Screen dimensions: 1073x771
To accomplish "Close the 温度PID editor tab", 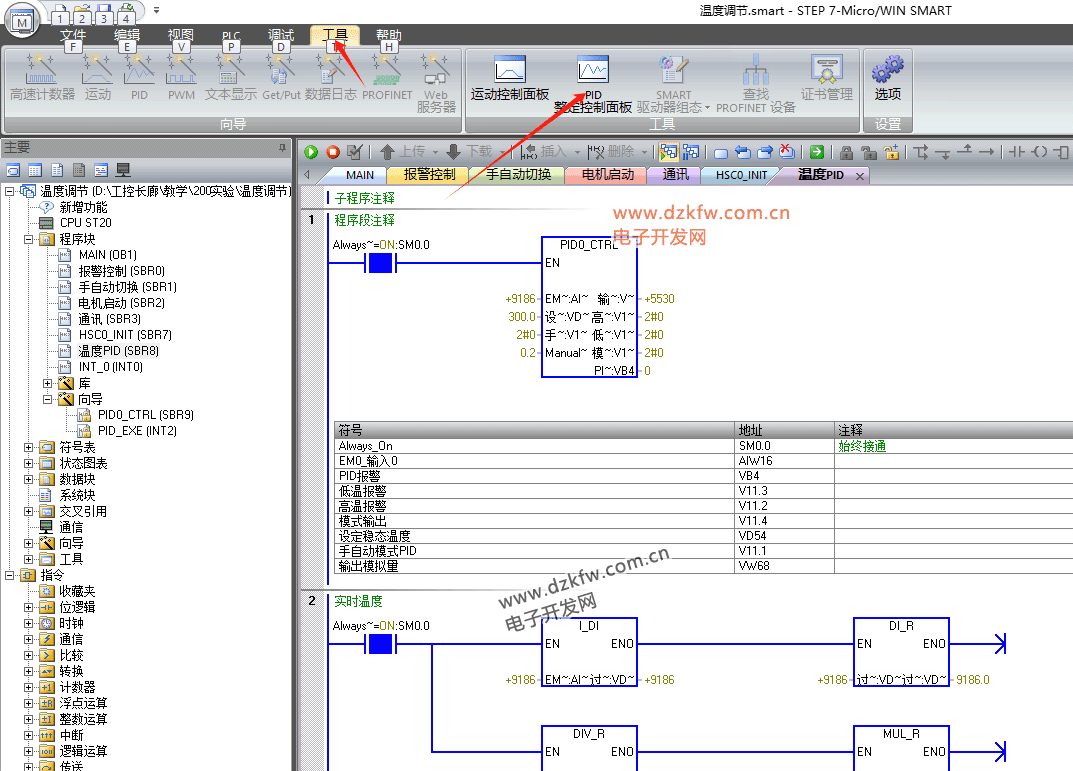I will pyautogui.click(x=858, y=176).
